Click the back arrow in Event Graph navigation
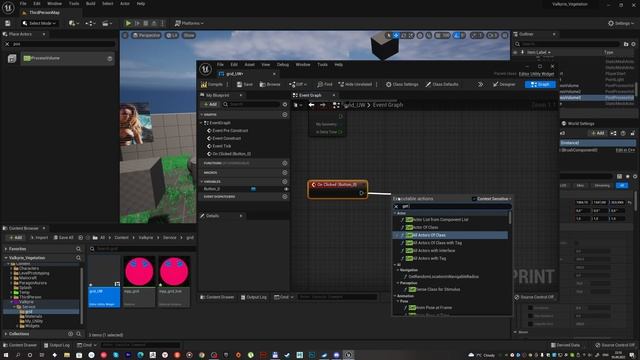The image size is (640, 360). click(311, 105)
